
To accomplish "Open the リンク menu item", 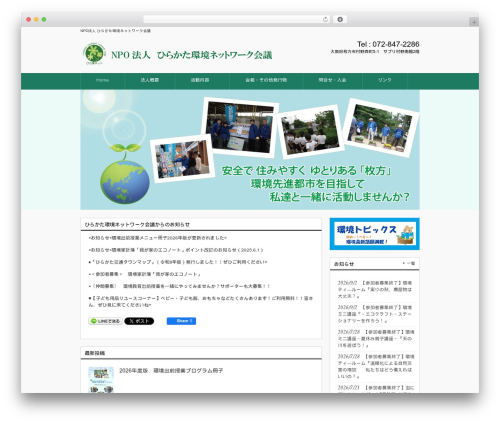I will point(385,80).
